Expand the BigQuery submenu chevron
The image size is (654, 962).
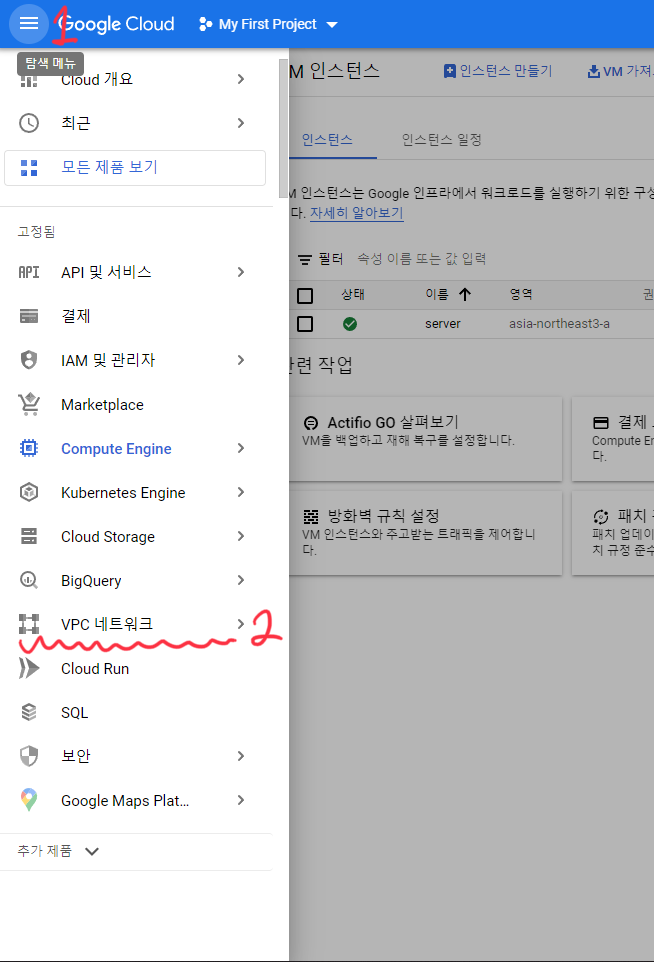240,580
